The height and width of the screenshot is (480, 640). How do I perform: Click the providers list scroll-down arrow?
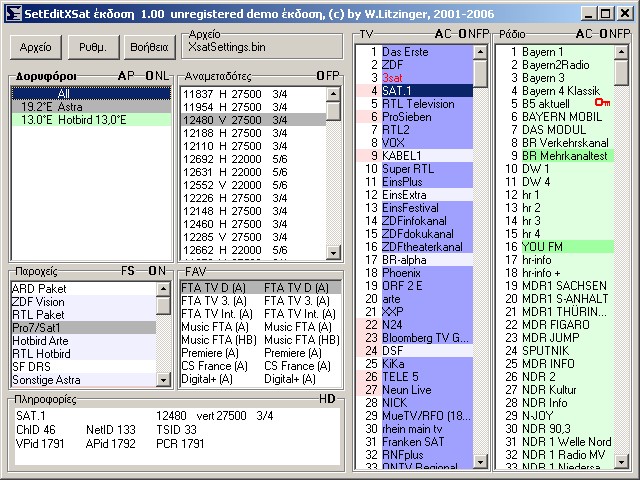coord(163,381)
